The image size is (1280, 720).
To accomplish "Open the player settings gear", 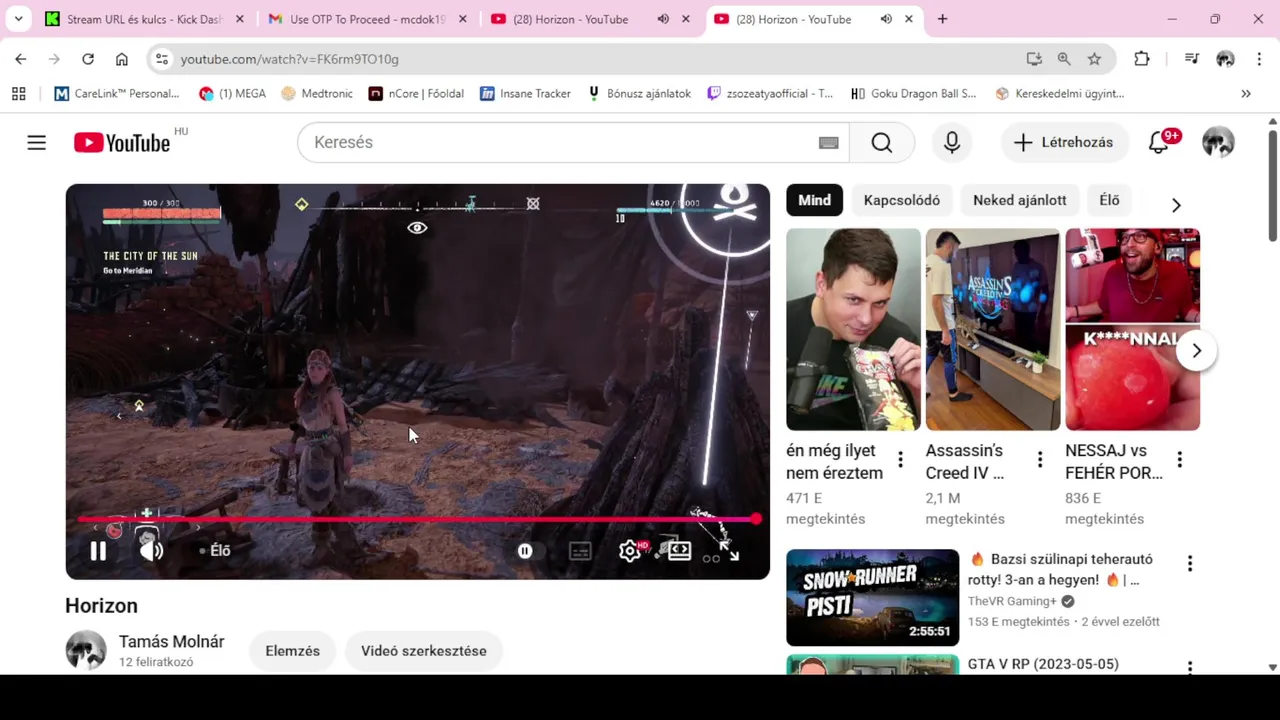I will click(630, 551).
